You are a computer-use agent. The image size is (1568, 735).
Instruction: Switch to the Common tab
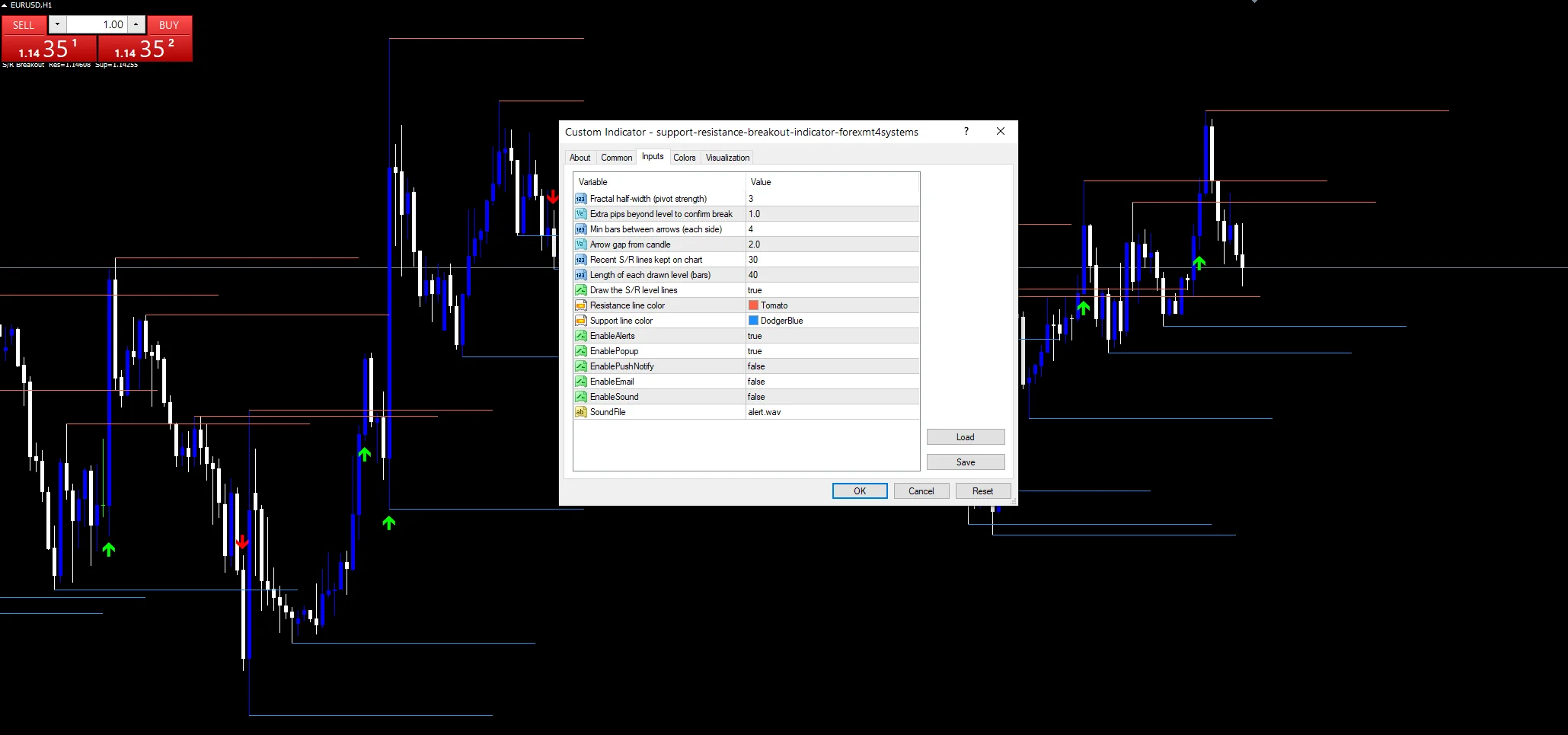coord(616,158)
